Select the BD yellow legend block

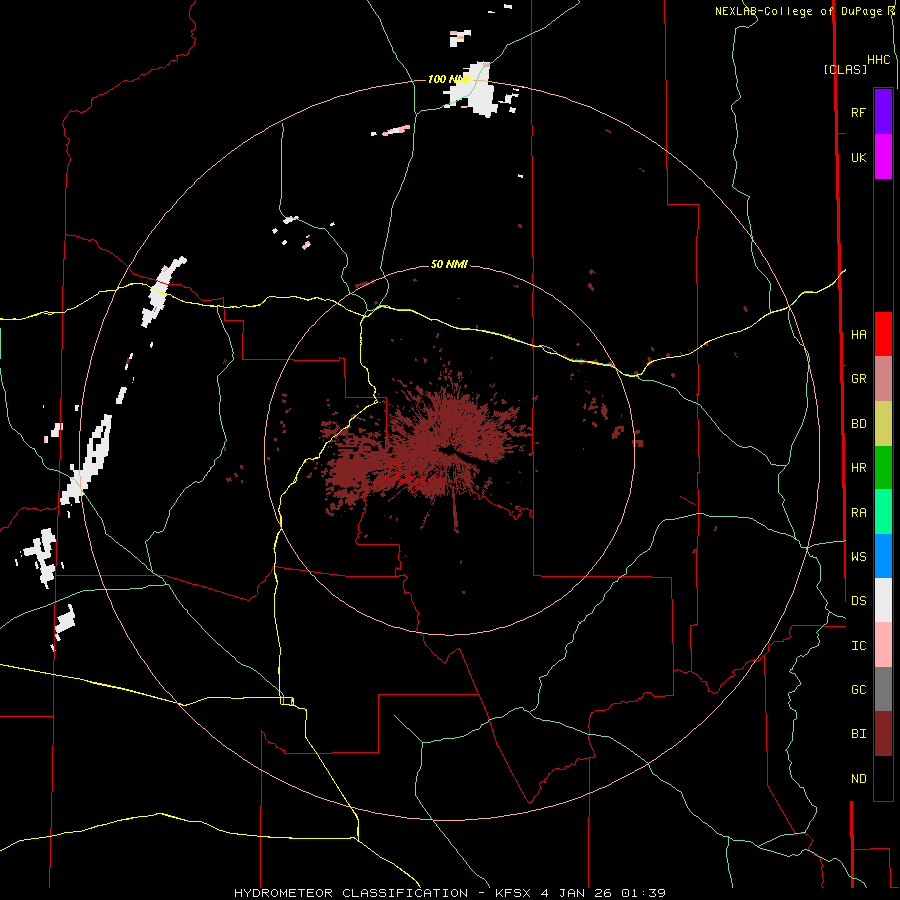tap(883, 424)
